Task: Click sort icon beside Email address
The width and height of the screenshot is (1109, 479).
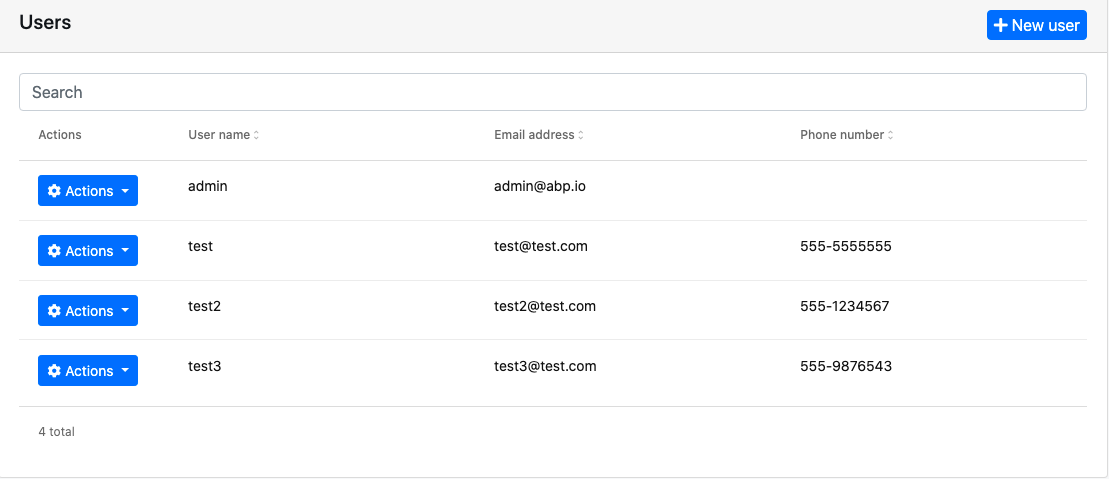Action: [581, 135]
